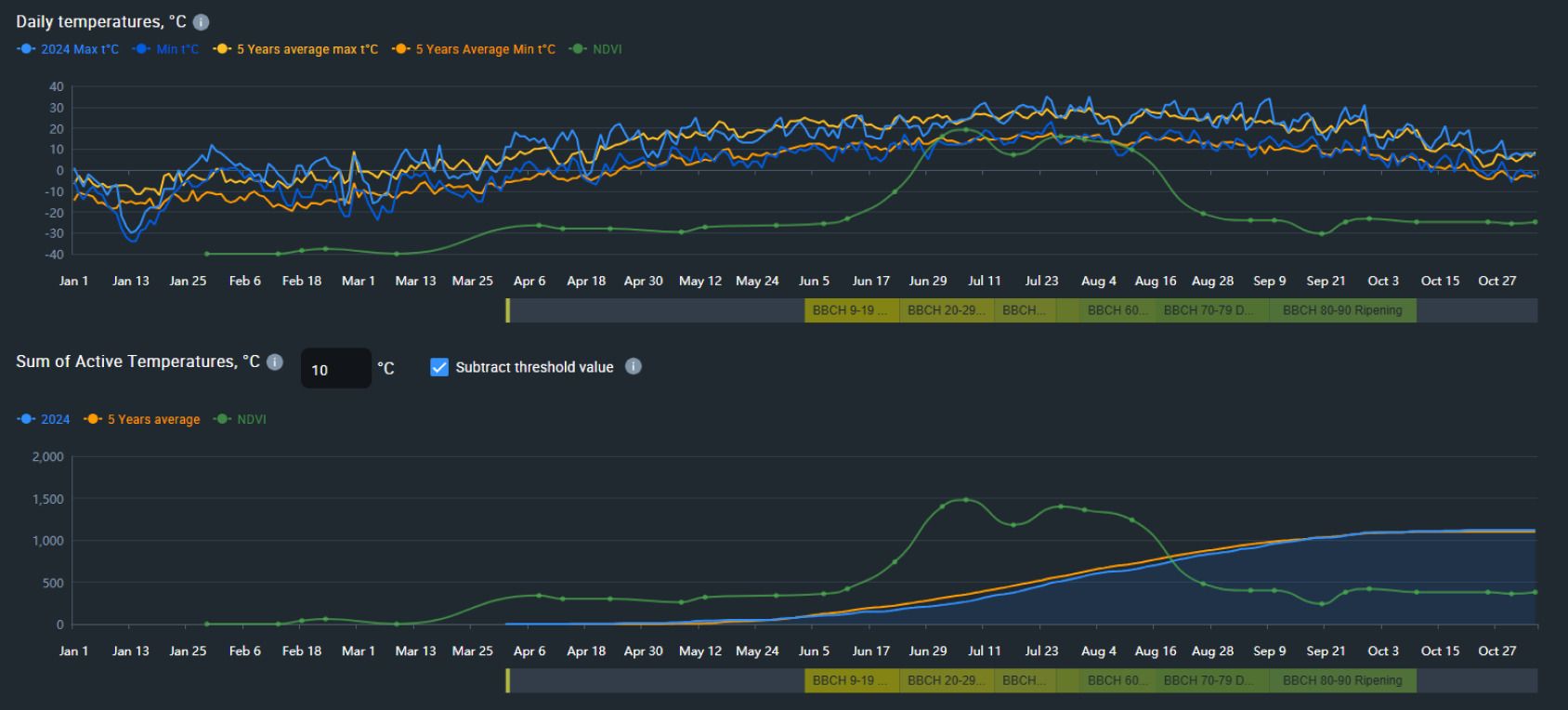Click sowing start marker on lower timeline
This screenshot has height=710, width=1568.
pyautogui.click(x=508, y=680)
